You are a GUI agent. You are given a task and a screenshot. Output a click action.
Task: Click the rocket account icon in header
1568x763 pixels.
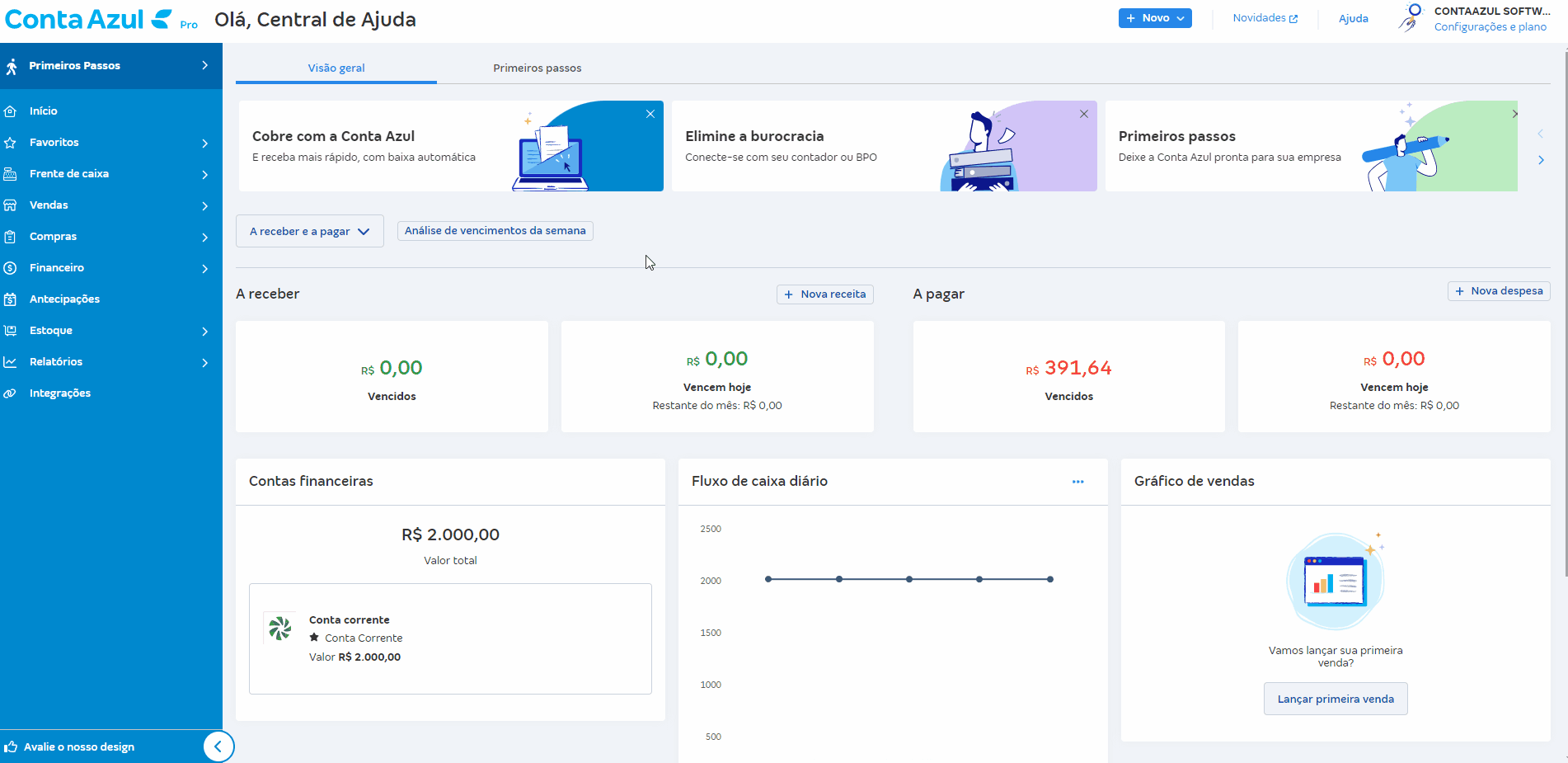pyautogui.click(x=1411, y=18)
